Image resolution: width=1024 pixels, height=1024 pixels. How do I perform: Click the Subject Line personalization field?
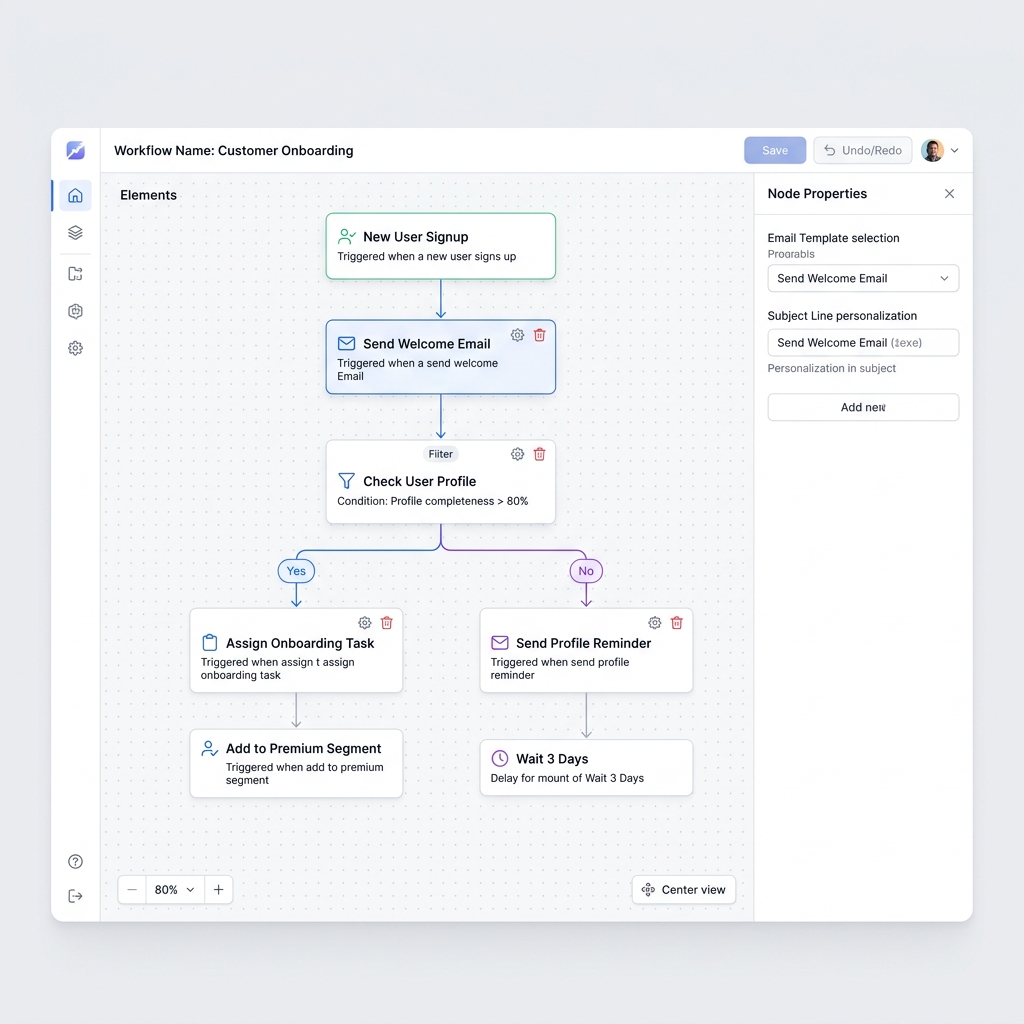(863, 342)
